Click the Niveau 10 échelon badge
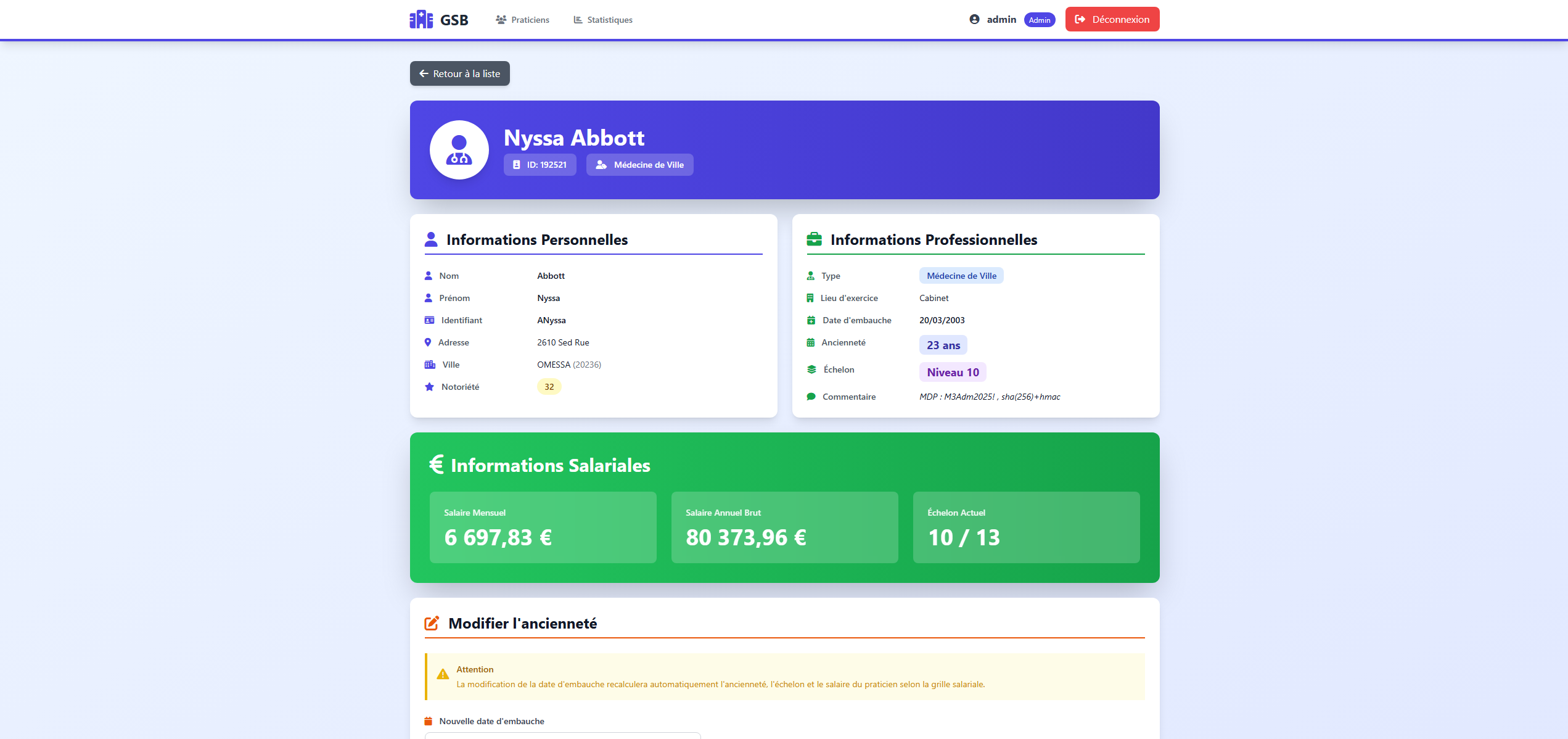 click(952, 372)
